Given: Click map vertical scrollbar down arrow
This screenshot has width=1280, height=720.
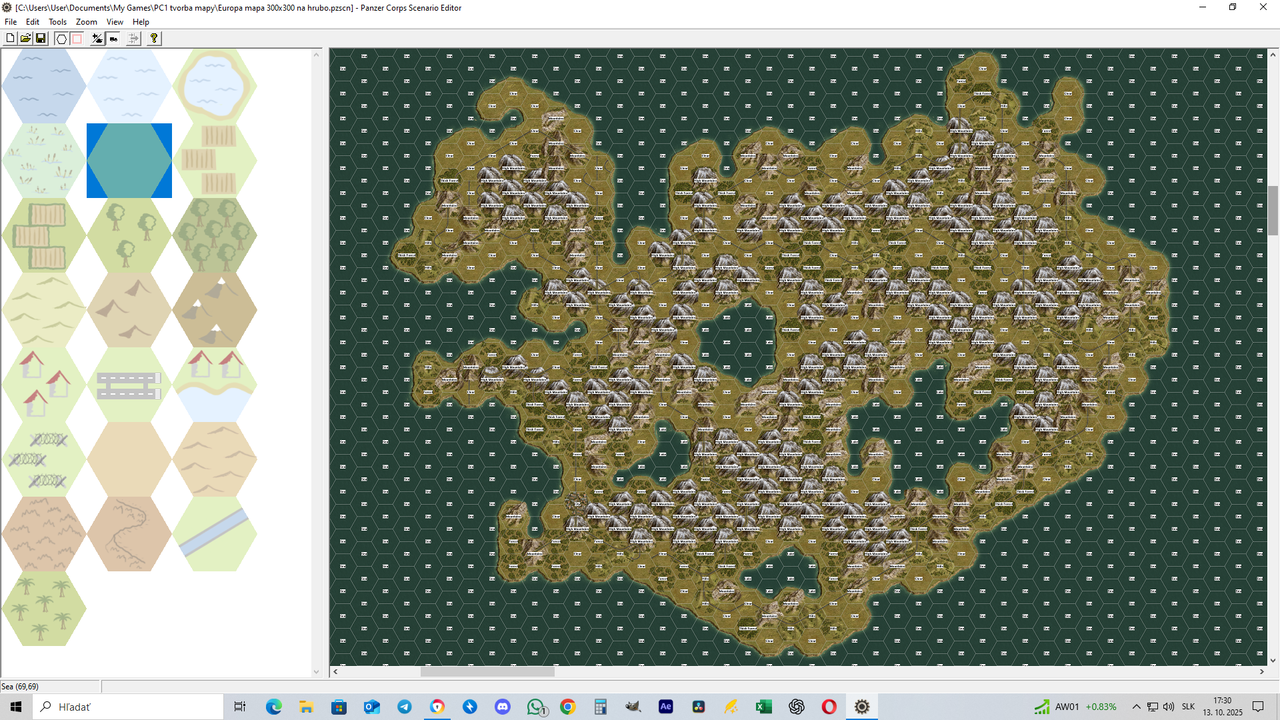Looking at the screenshot, I should [x=1273, y=660].
